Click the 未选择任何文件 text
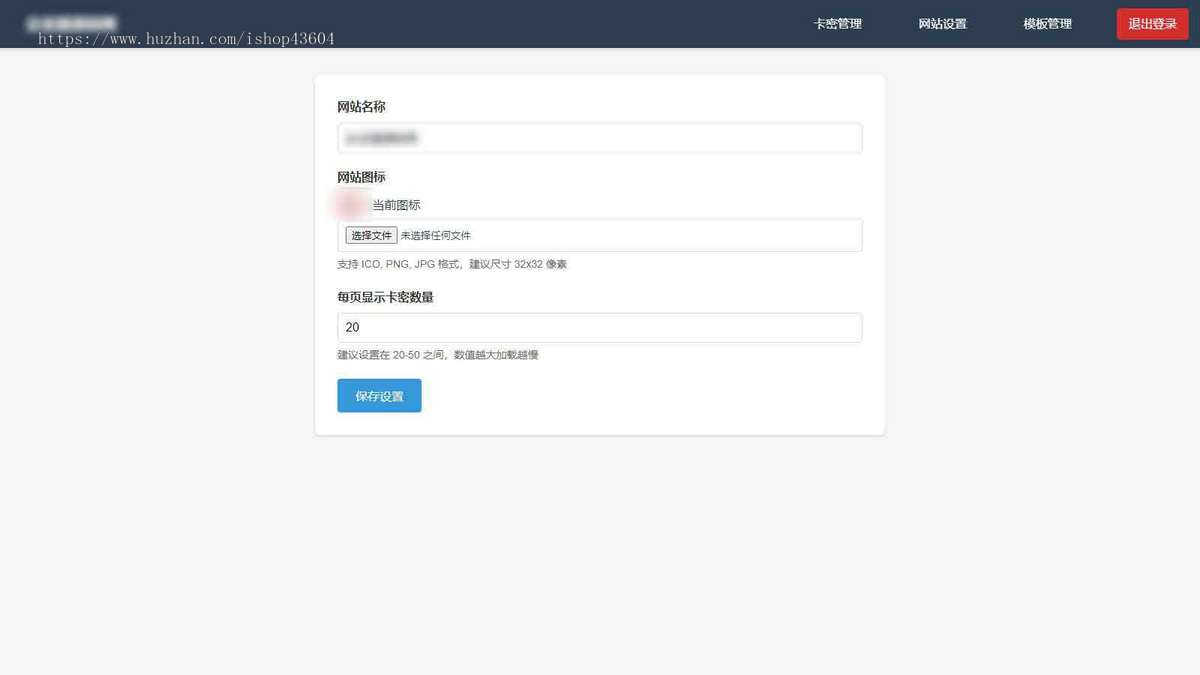 [435, 236]
